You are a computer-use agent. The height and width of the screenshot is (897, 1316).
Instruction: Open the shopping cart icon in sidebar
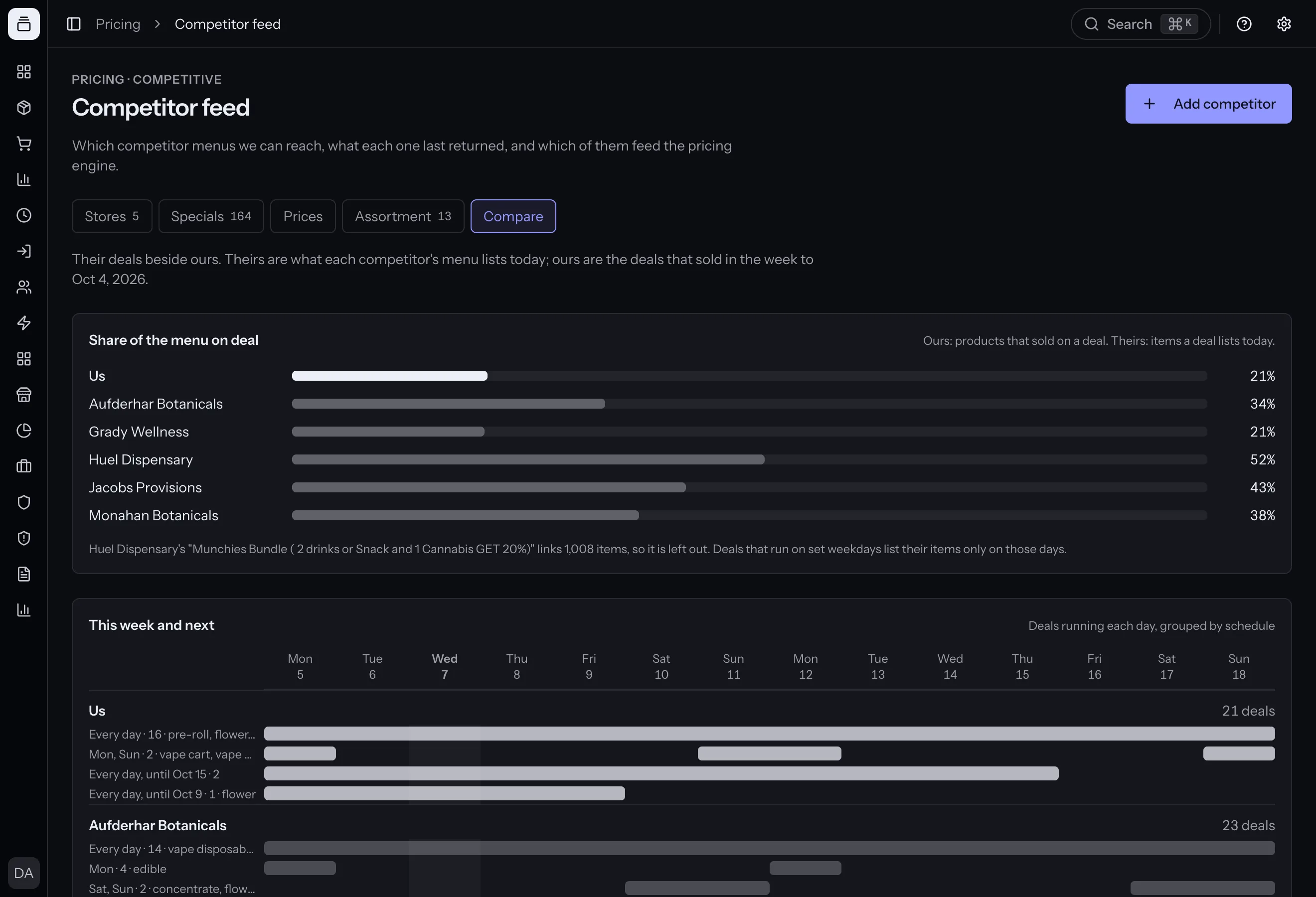point(24,144)
